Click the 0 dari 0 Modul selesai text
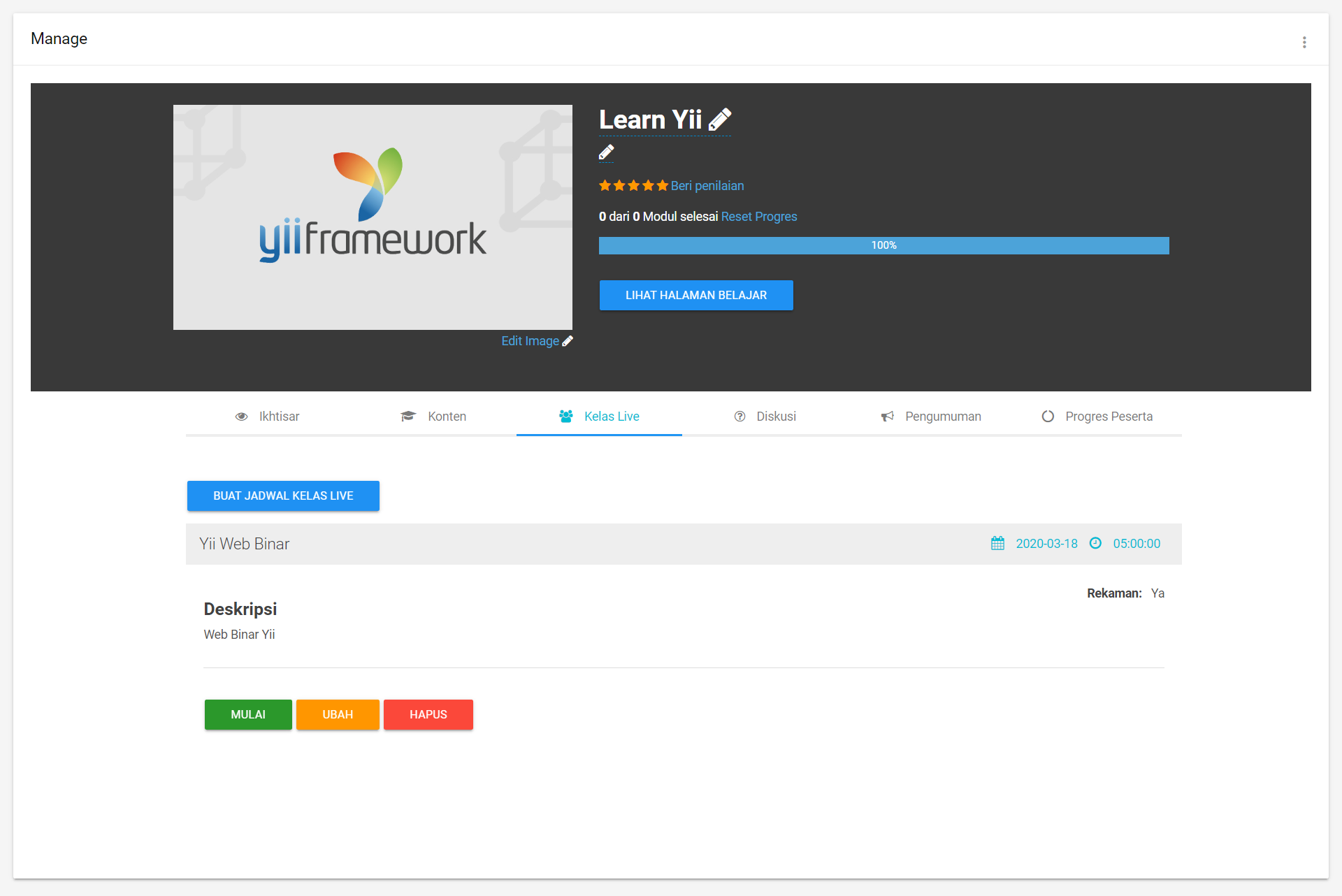 (658, 217)
